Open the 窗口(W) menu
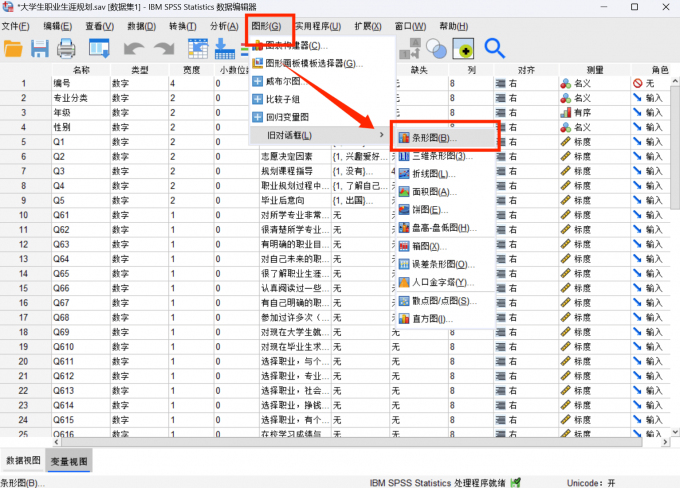The height and width of the screenshot is (488, 680). click(410, 26)
